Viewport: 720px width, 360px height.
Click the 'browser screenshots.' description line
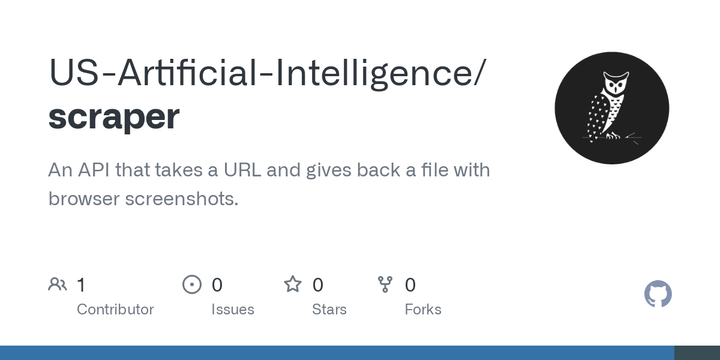tap(143, 199)
